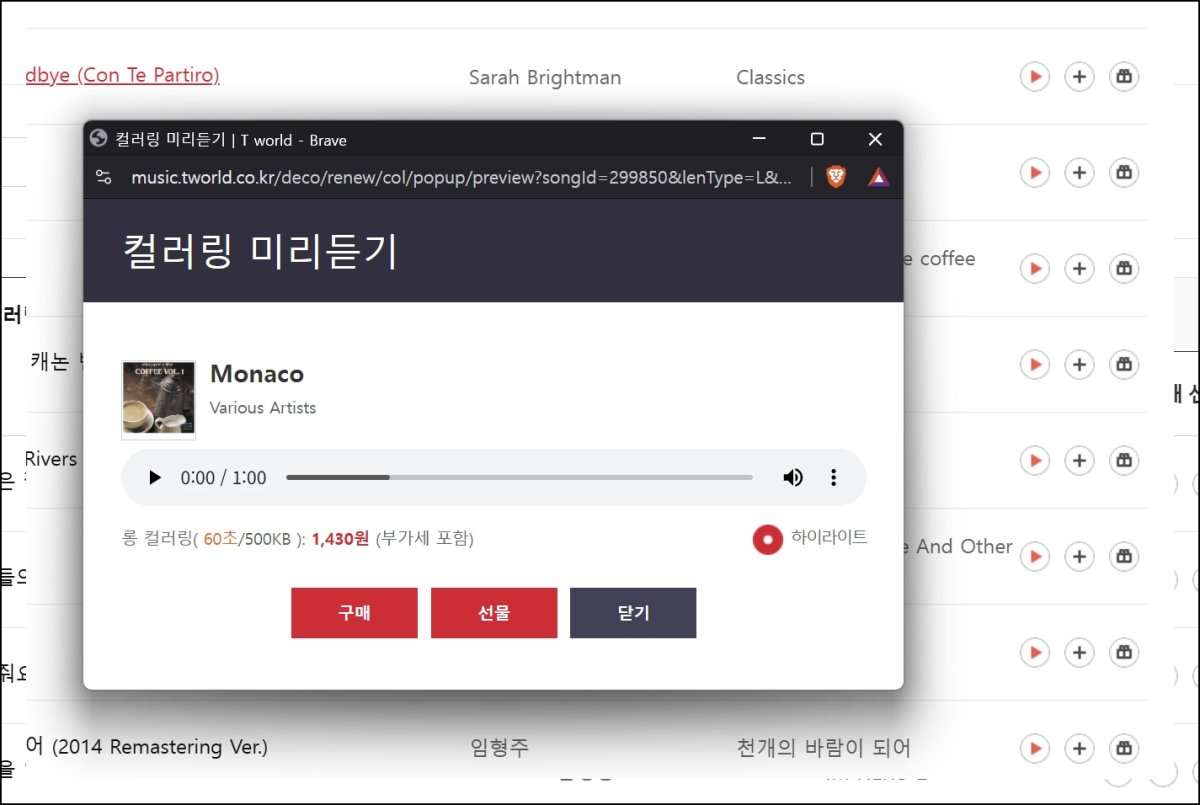Click the 1,430원 price text
This screenshot has width=1200, height=805.
click(340, 539)
